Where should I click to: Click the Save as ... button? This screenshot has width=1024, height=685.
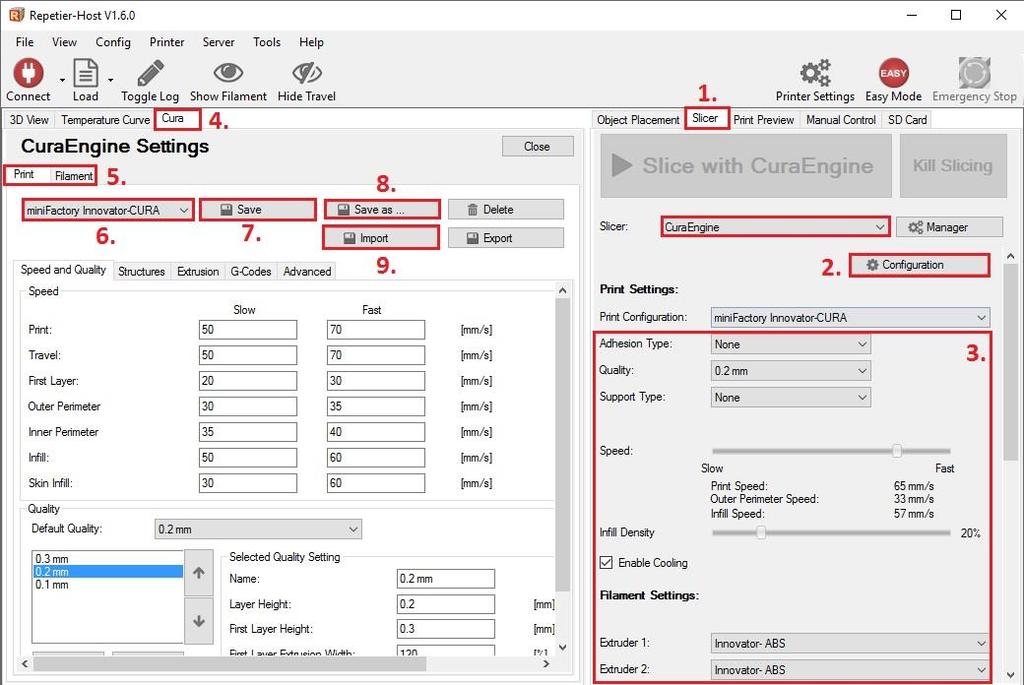tap(381, 210)
